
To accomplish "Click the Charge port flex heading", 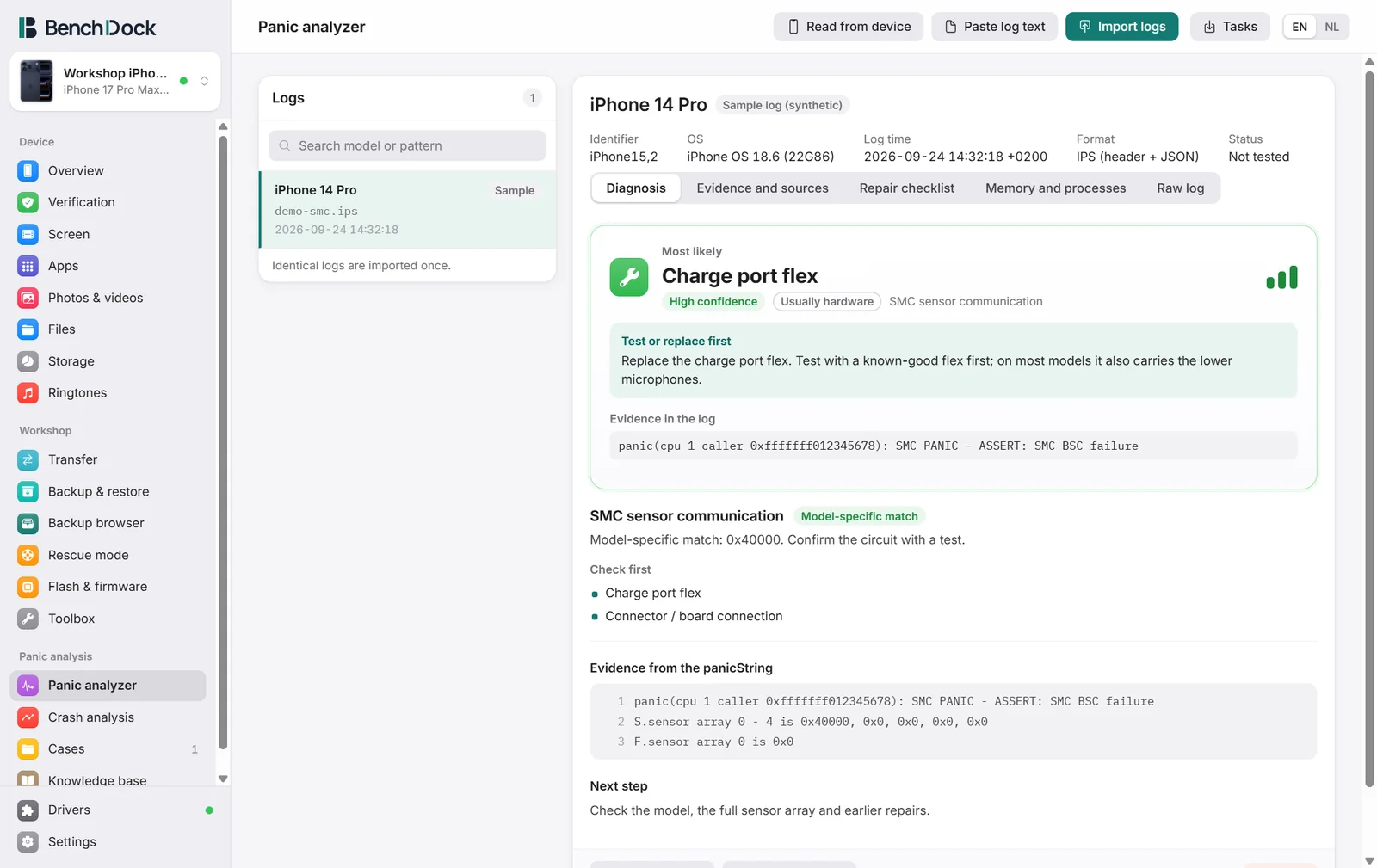I will [x=740, y=276].
